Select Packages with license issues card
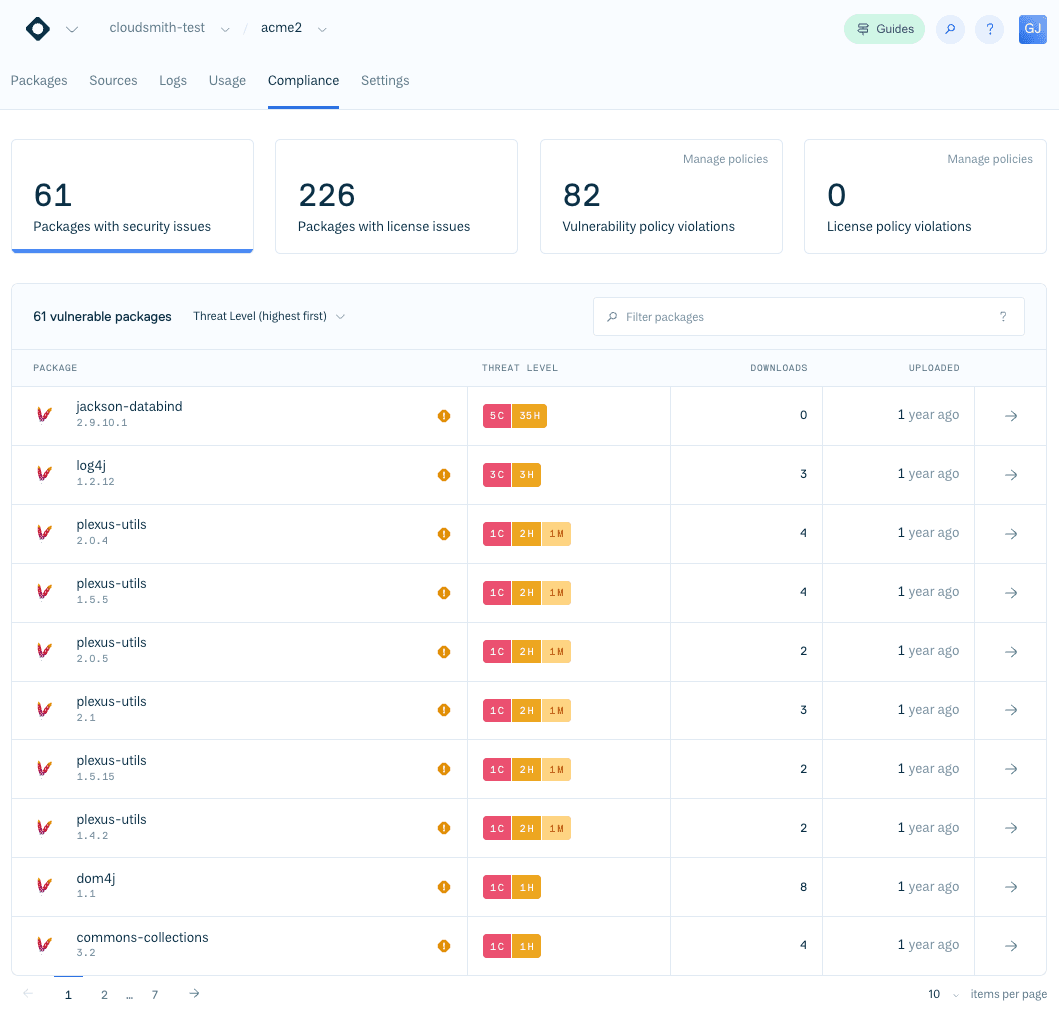The image size is (1059, 1011). pos(396,197)
